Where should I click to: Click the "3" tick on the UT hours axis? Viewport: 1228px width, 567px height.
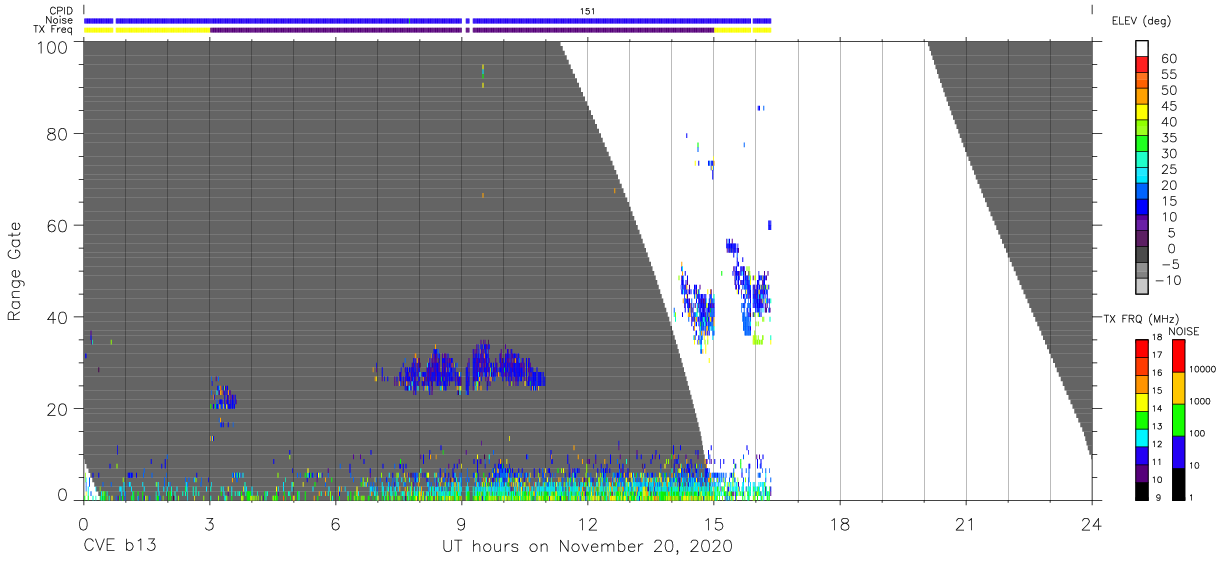coord(209,524)
